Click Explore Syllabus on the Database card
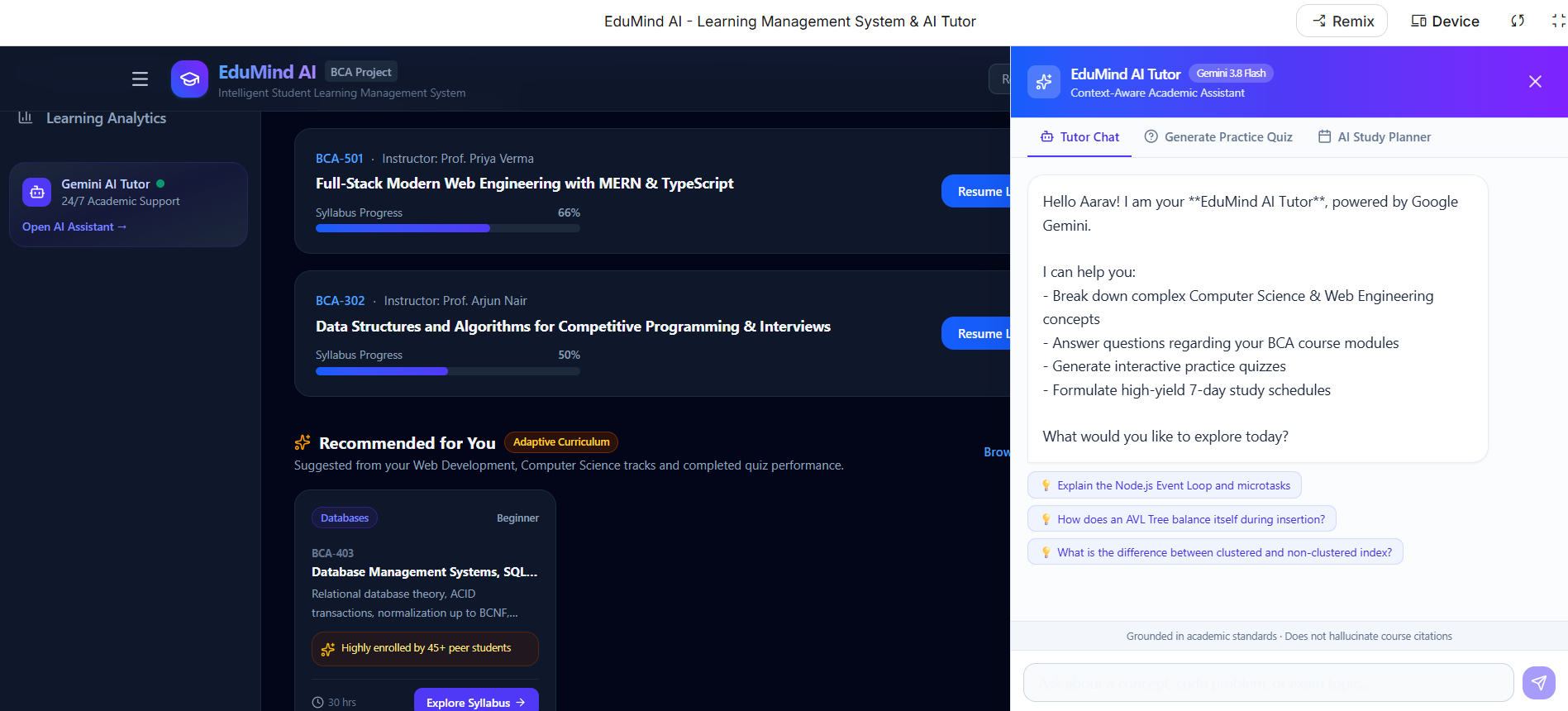Image resolution: width=1568 pixels, height=711 pixels. pyautogui.click(x=476, y=700)
